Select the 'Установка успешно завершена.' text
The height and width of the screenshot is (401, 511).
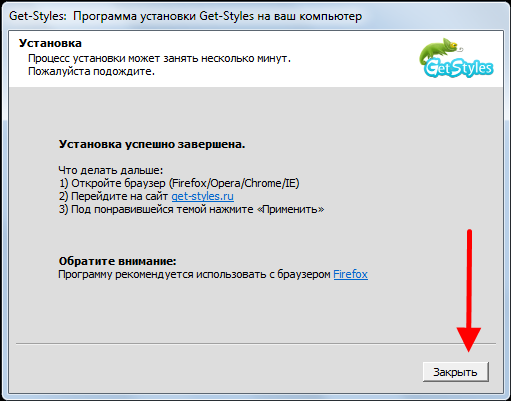pyautogui.click(x=152, y=144)
